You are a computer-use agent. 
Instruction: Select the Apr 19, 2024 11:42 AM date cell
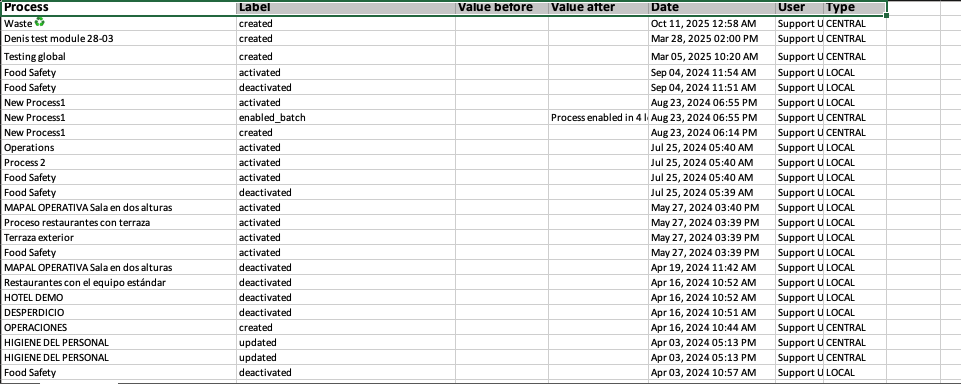tap(712, 268)
